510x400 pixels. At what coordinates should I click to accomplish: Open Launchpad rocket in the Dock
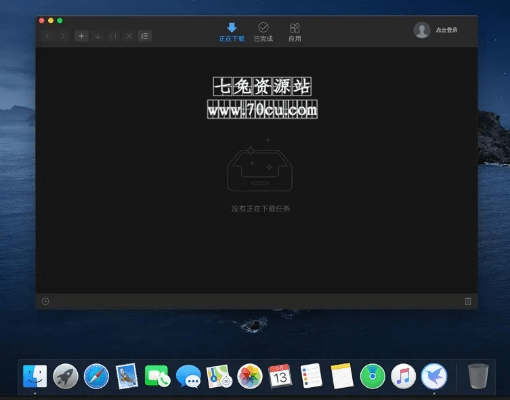[66, 376]
